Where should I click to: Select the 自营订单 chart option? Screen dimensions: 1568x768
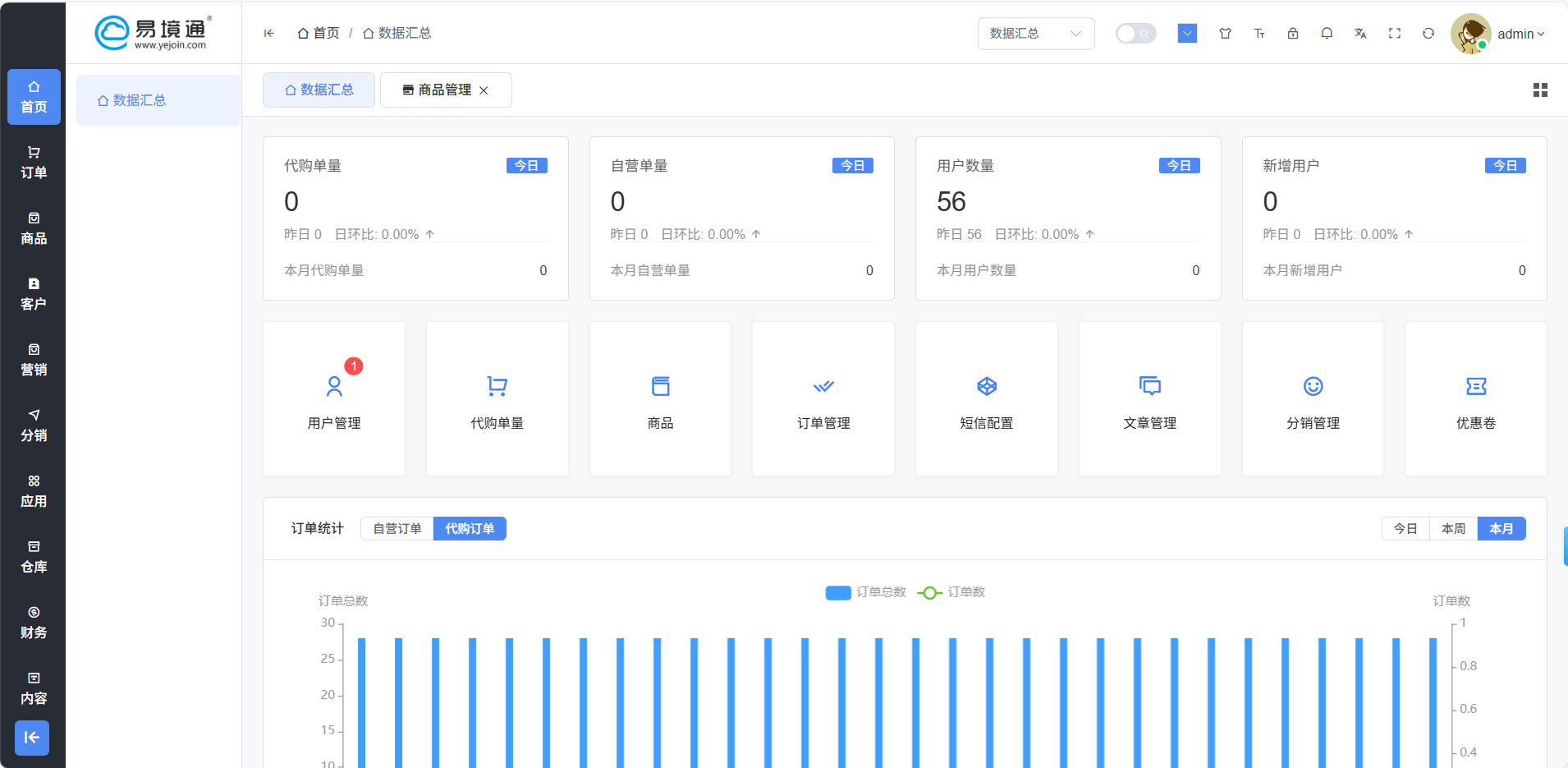[x=397, y=528]
